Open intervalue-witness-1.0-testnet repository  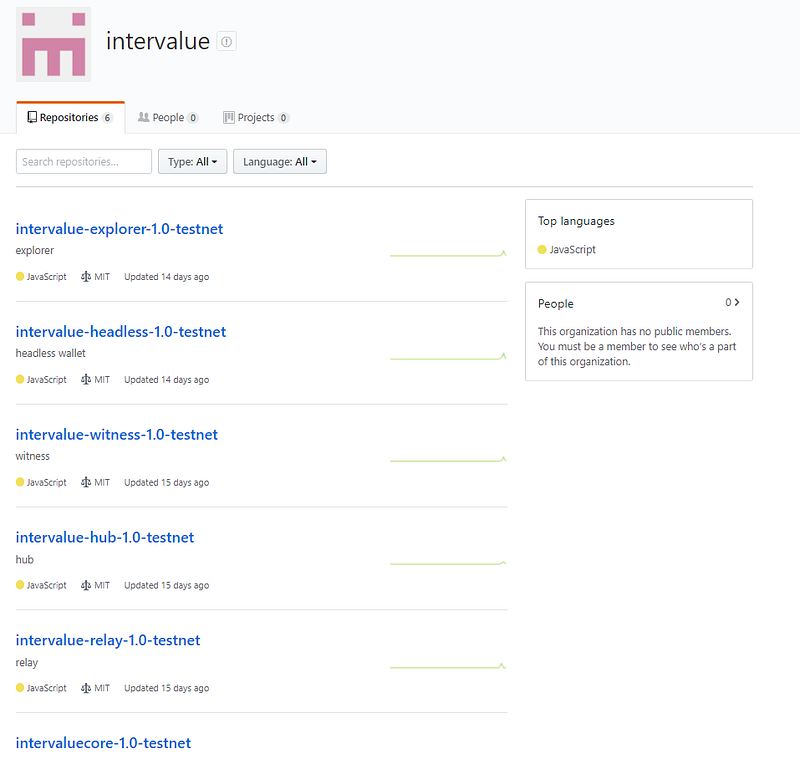[117, 435]
